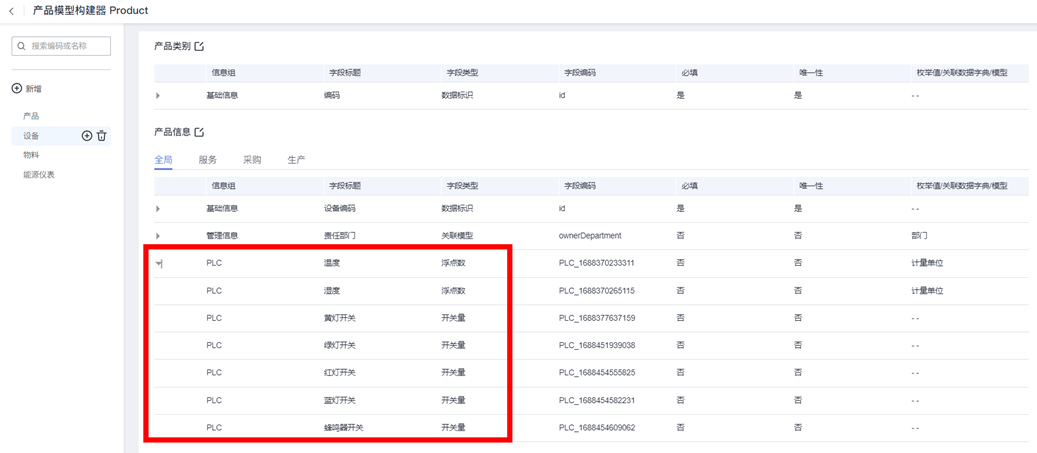Switch to the 服务 tab
The image size is (1037, 453).
pos(208,160)
